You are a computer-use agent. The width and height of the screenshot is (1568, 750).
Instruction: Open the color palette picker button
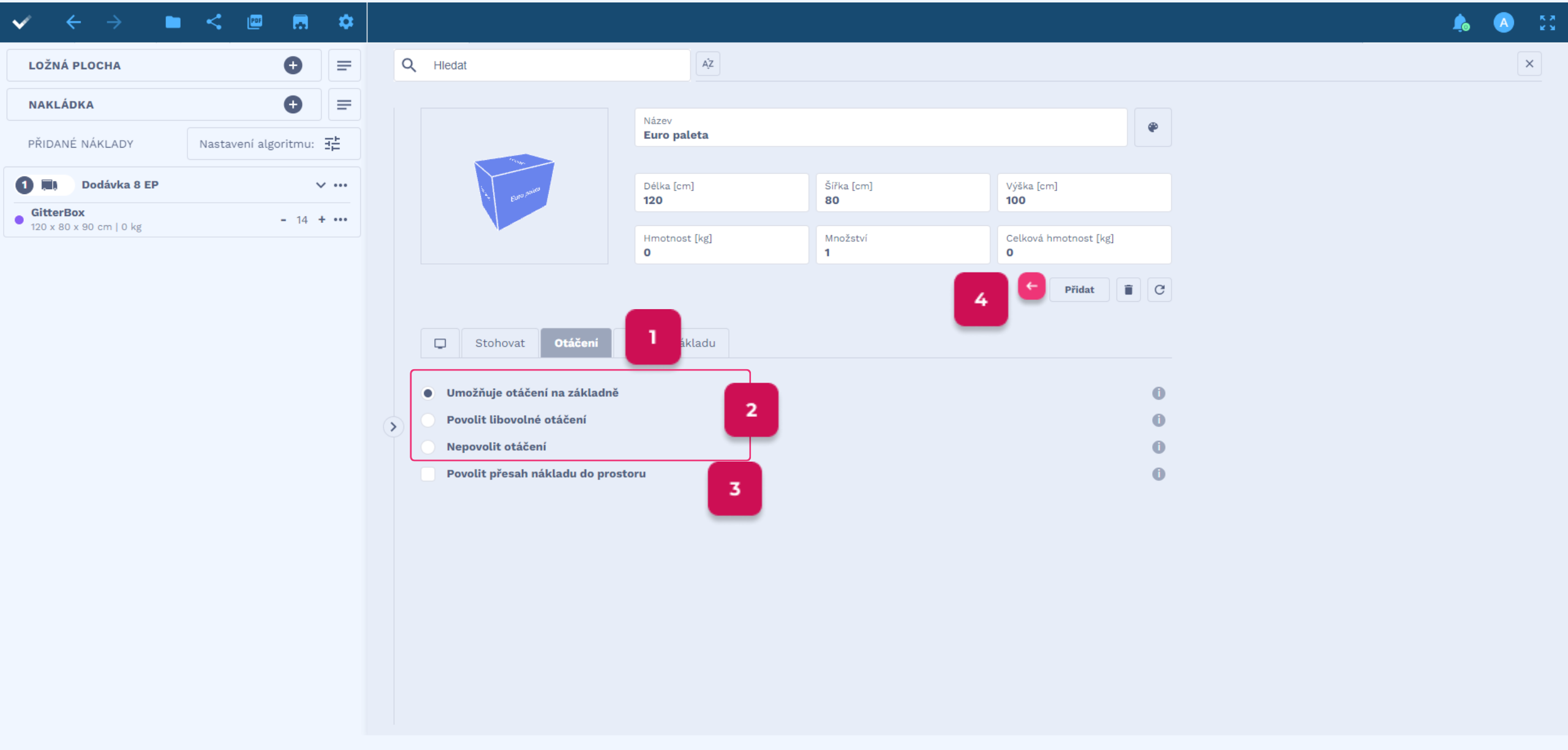tap(1153, 127)
